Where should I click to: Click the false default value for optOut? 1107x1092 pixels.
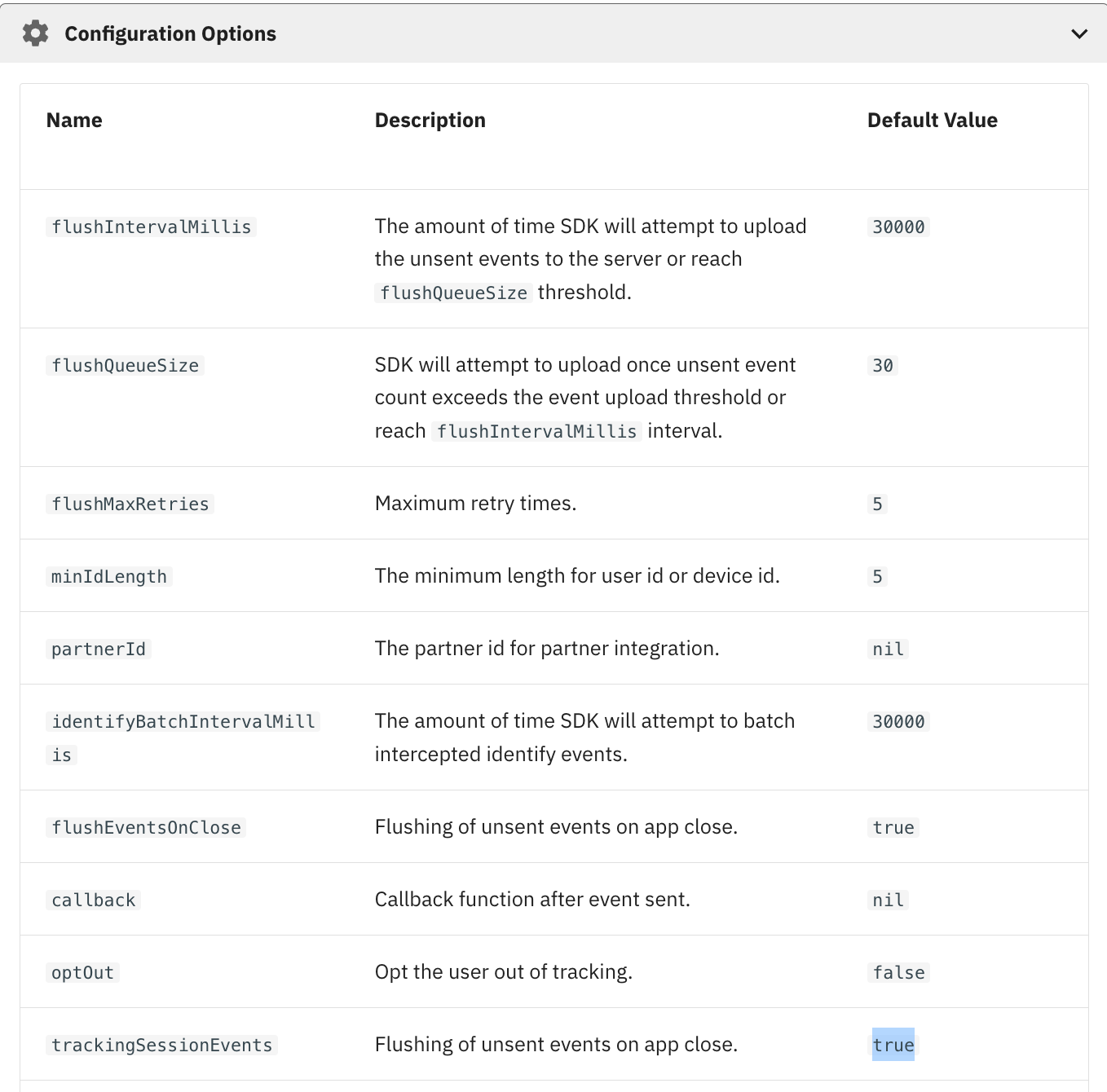[898, 973]
